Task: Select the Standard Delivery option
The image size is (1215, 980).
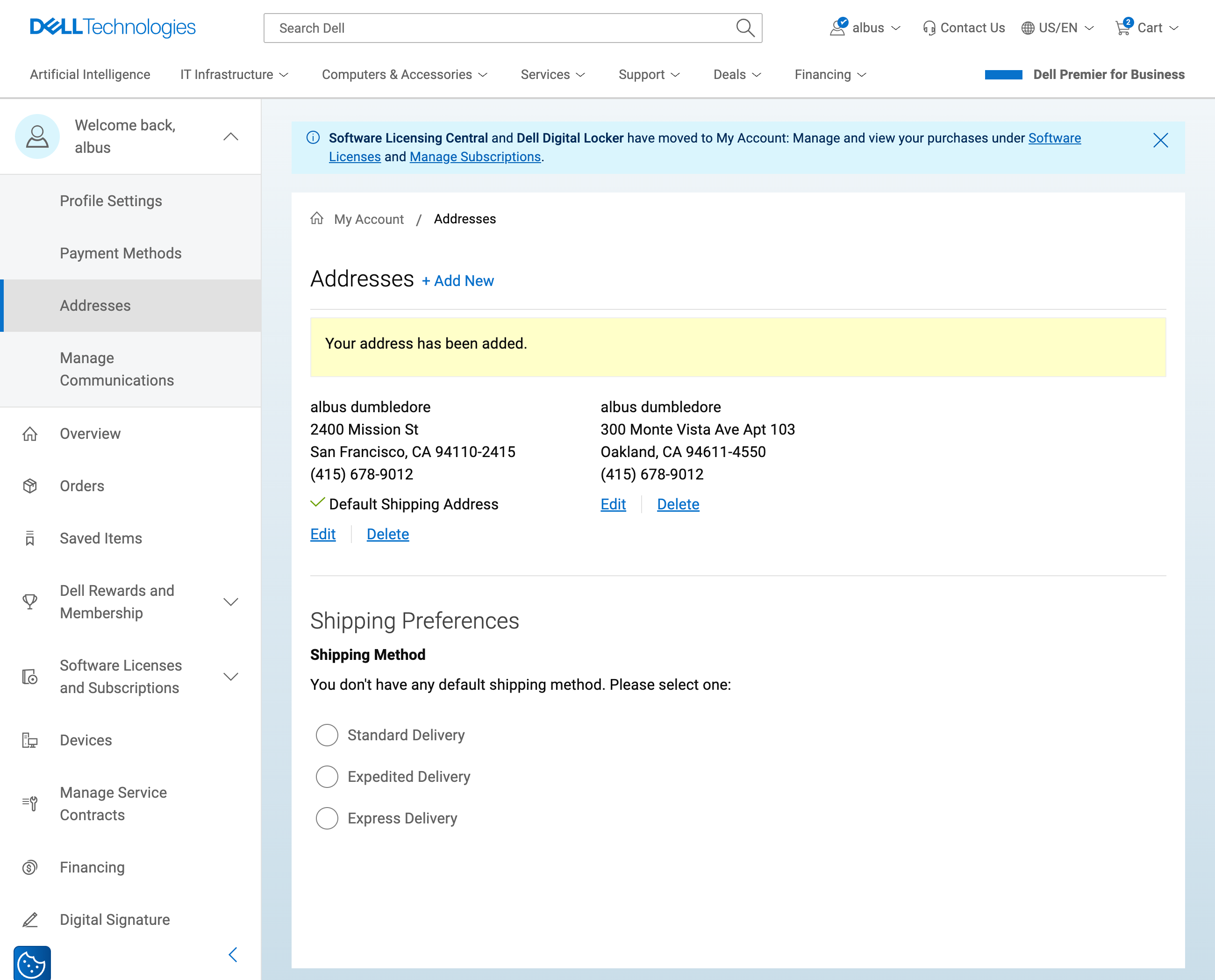Action: coord(327,735)
